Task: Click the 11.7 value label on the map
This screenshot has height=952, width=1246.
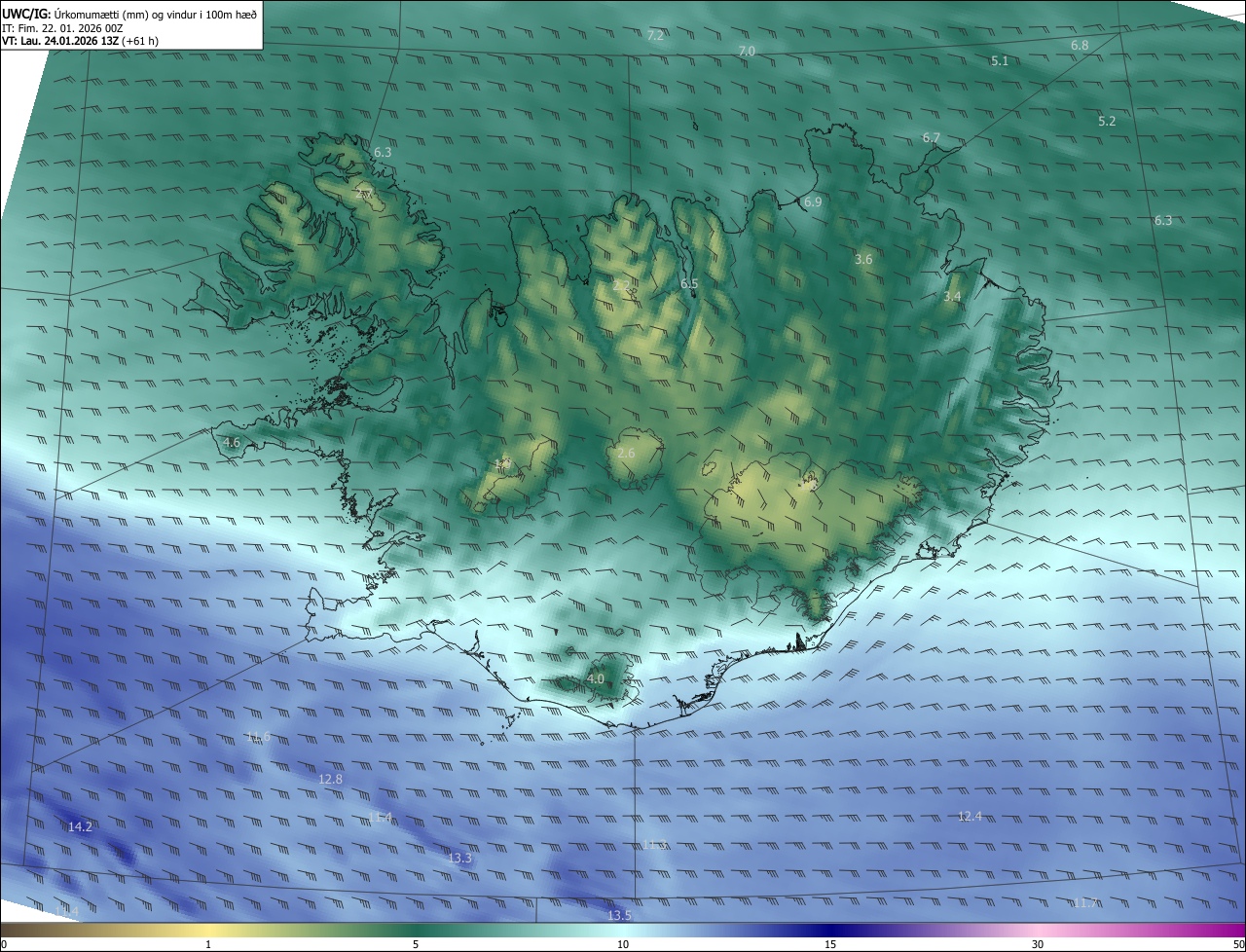Action: coord(1084,902)
